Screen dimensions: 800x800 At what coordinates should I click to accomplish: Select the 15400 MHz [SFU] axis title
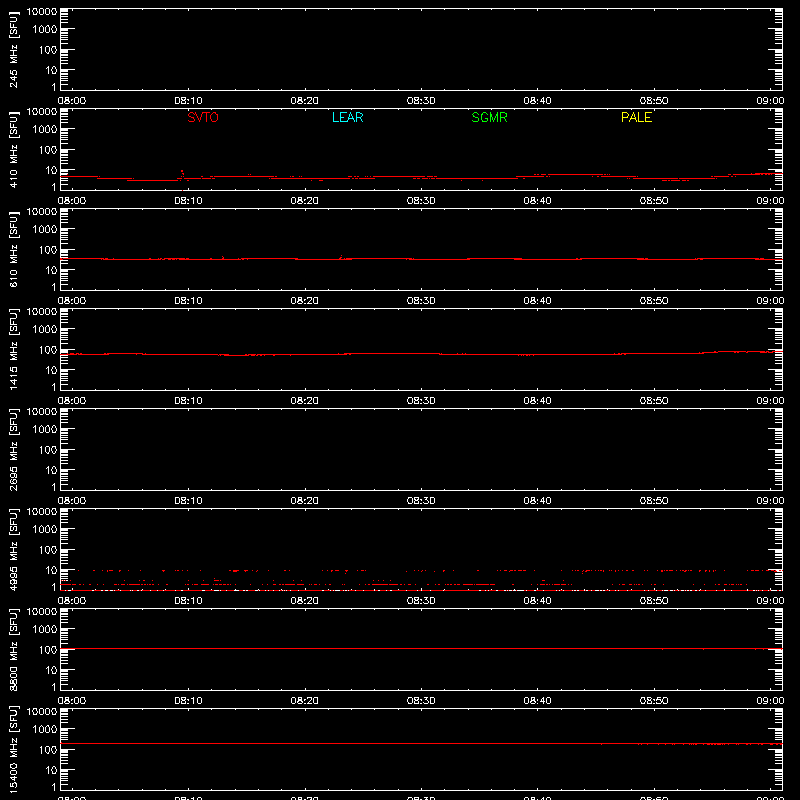pos(13,749)
